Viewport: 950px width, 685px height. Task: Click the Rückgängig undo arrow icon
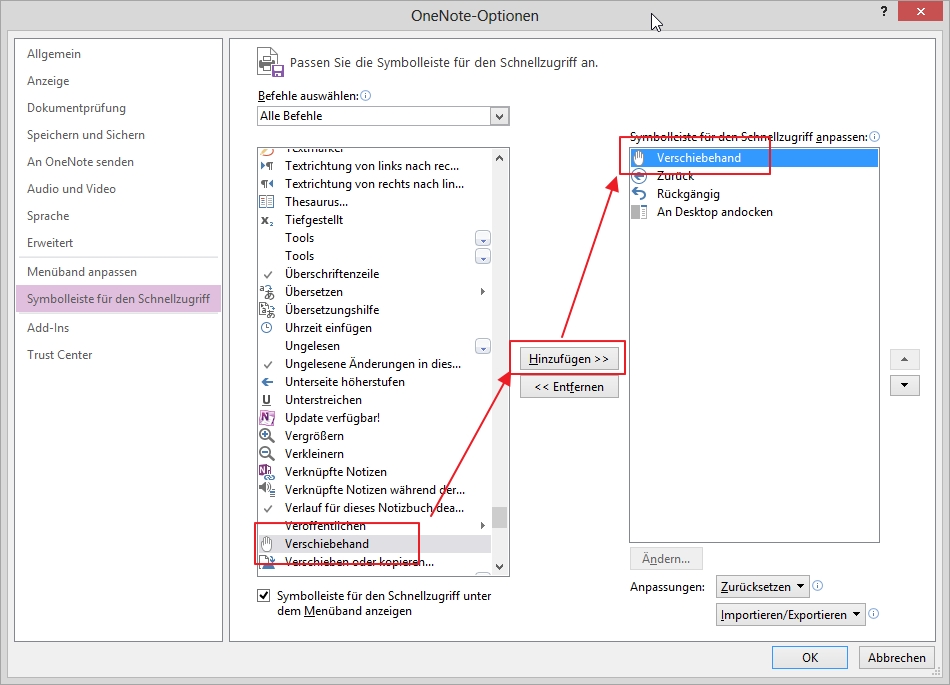(637, 193)
